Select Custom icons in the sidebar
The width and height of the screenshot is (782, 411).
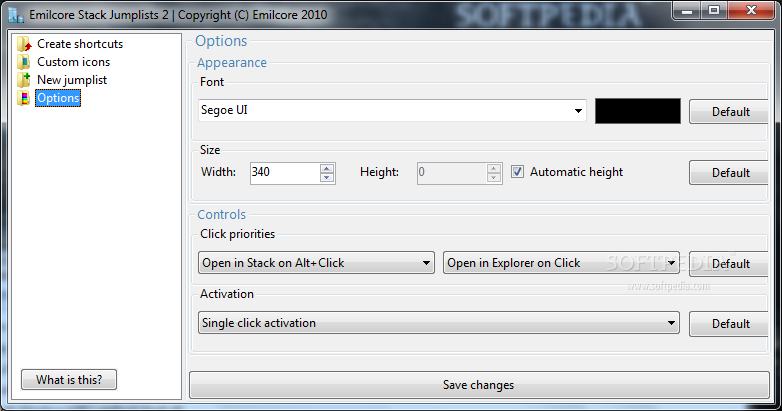(x=73, y=62)
